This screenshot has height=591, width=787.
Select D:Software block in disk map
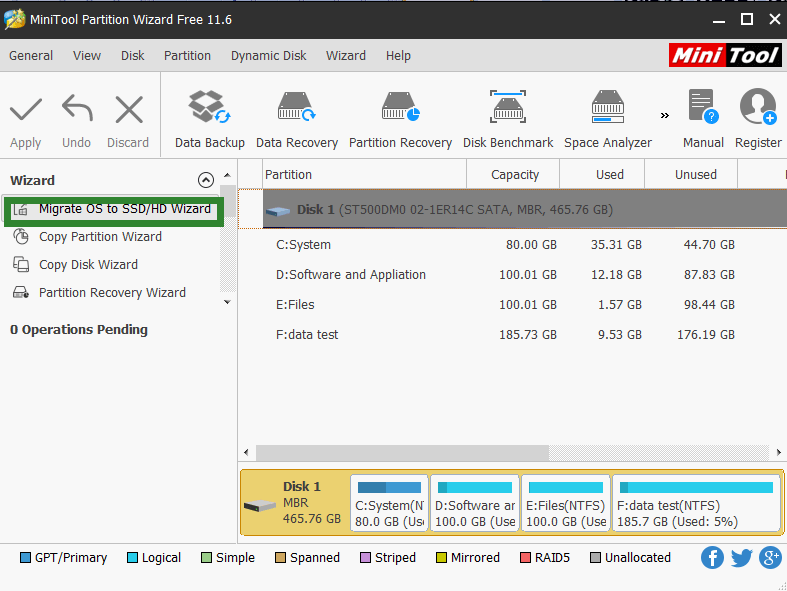pyautogui.click(x=475, y=503)
